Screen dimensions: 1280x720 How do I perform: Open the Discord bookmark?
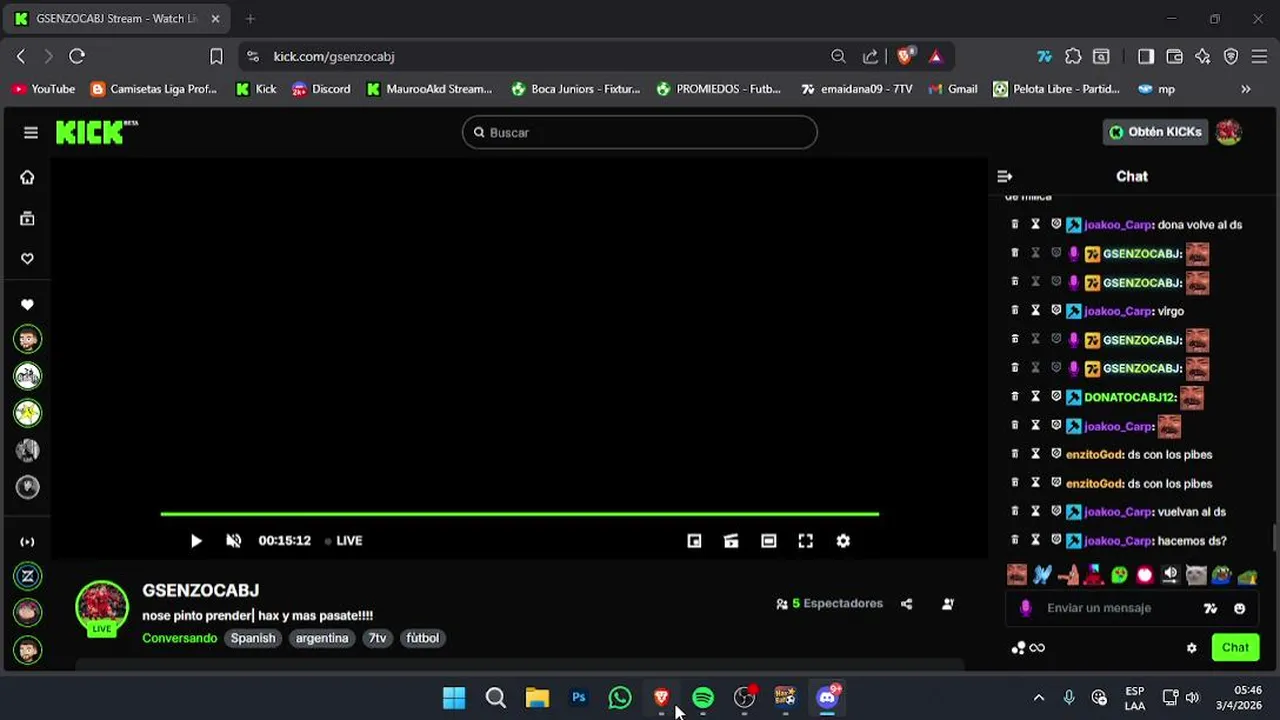coord(320,89)
